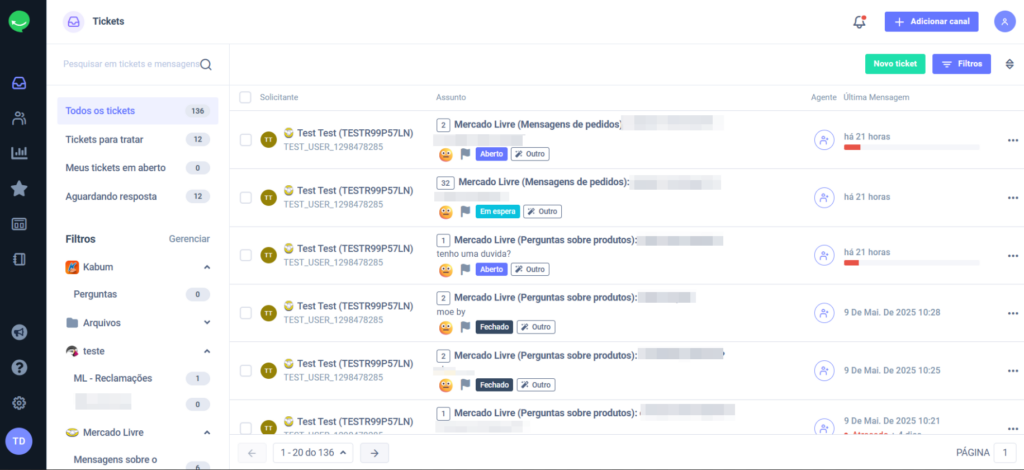Open the megaphone announcements icon
This screenshot has width=1024, height=470.
(19, 332)
